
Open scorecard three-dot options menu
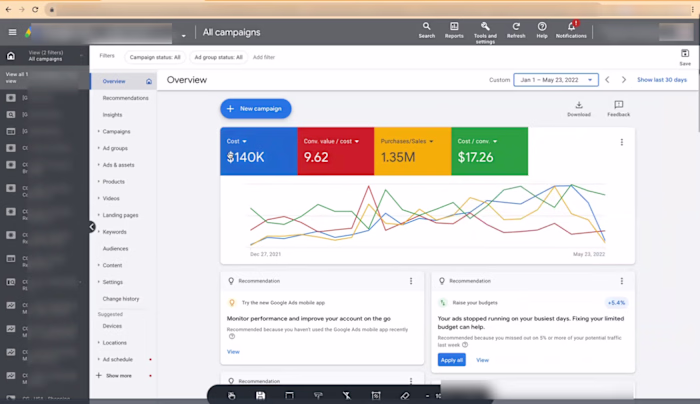coord(621,142)
